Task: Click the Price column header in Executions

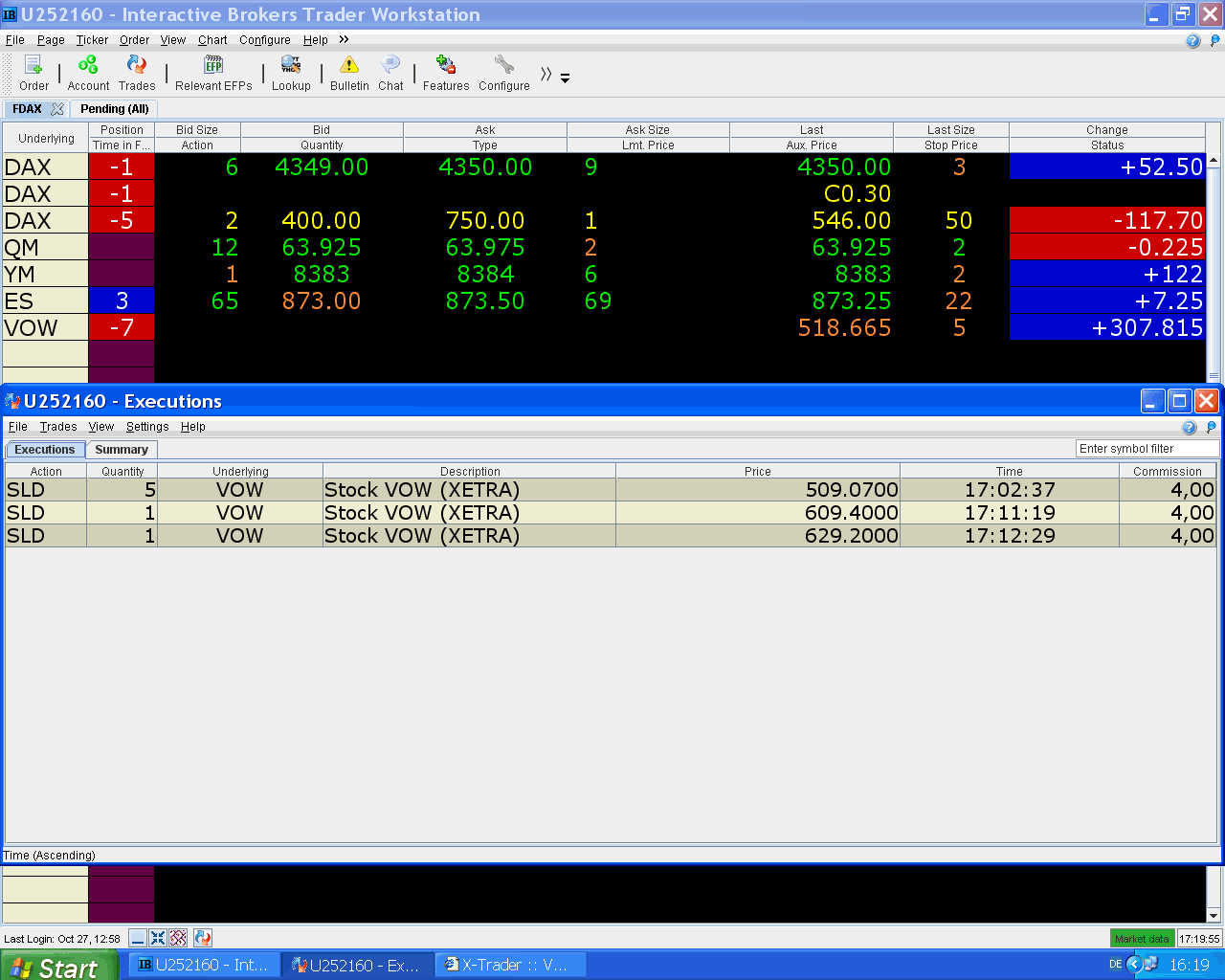Action: (x=758, y=471)
